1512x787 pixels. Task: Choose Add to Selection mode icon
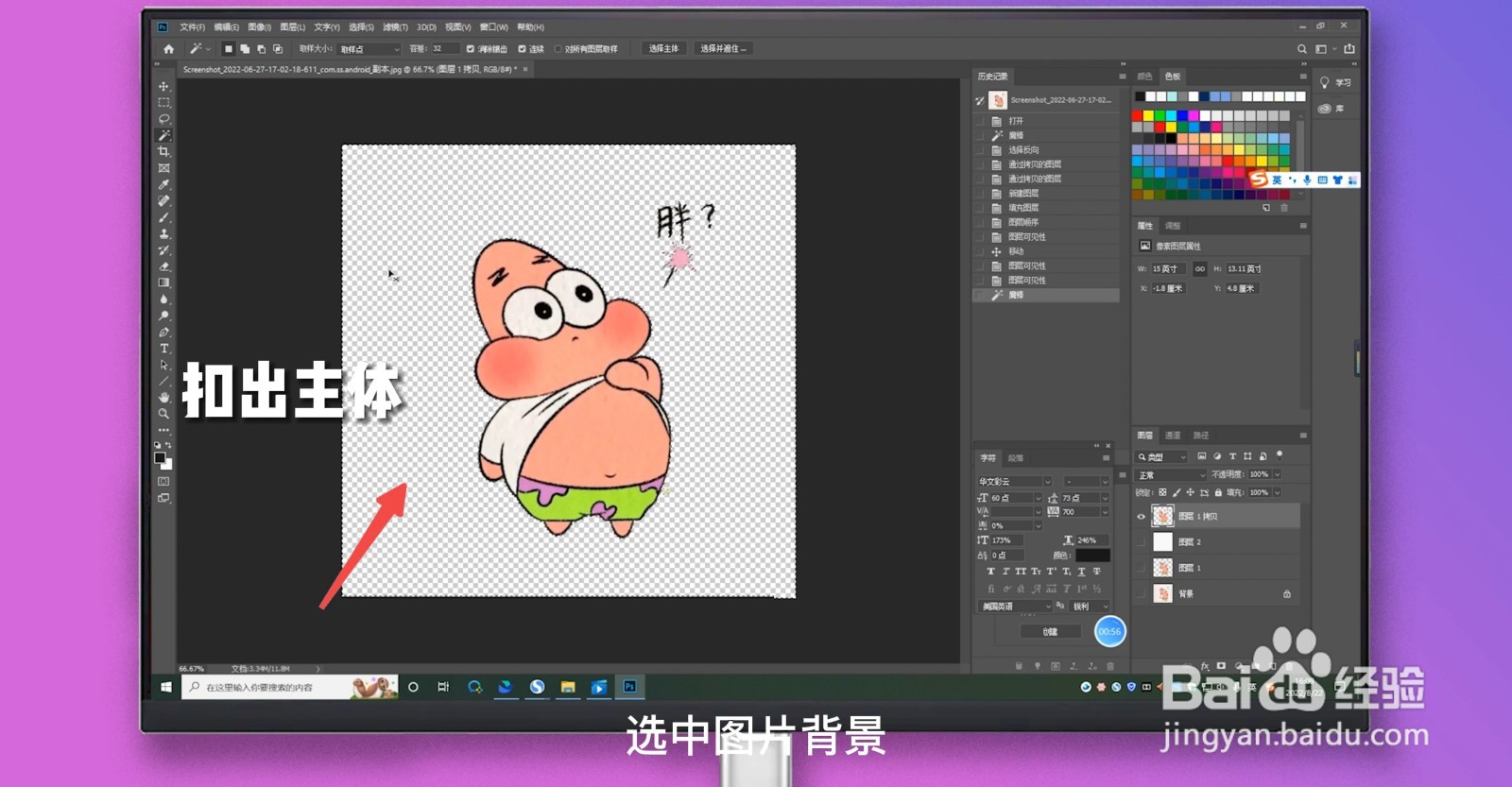coord(245,49)
